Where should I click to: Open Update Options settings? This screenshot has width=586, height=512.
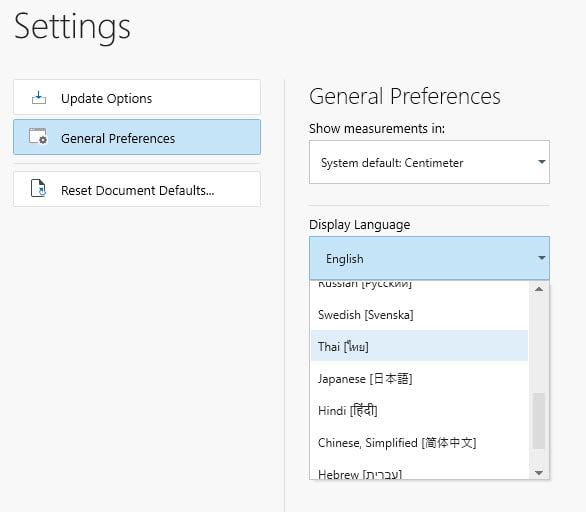point(137,97)
